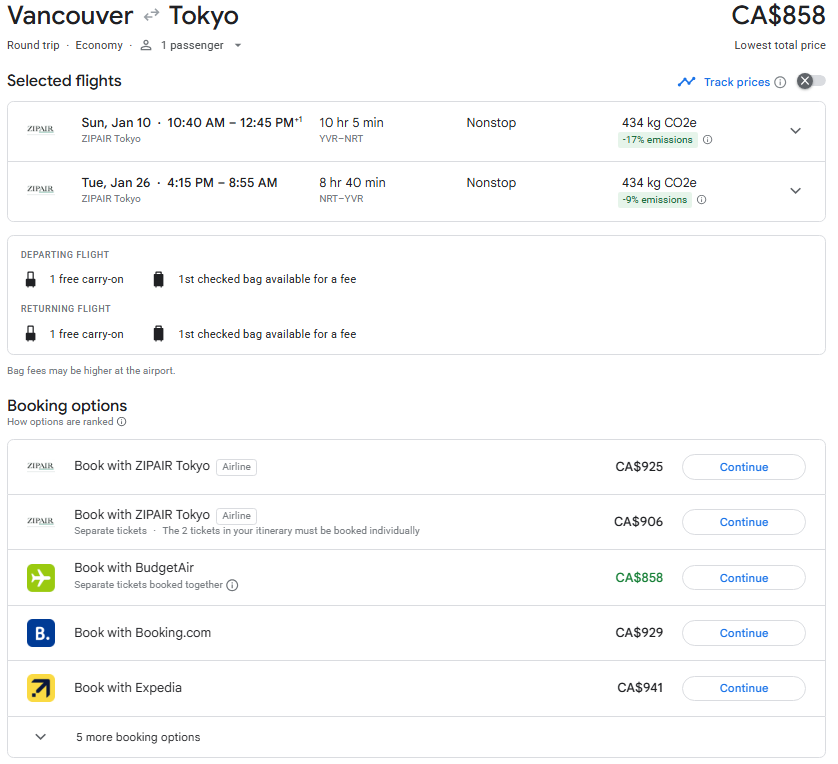Click the CA$858 lowest total price heading

coord(778,15)
